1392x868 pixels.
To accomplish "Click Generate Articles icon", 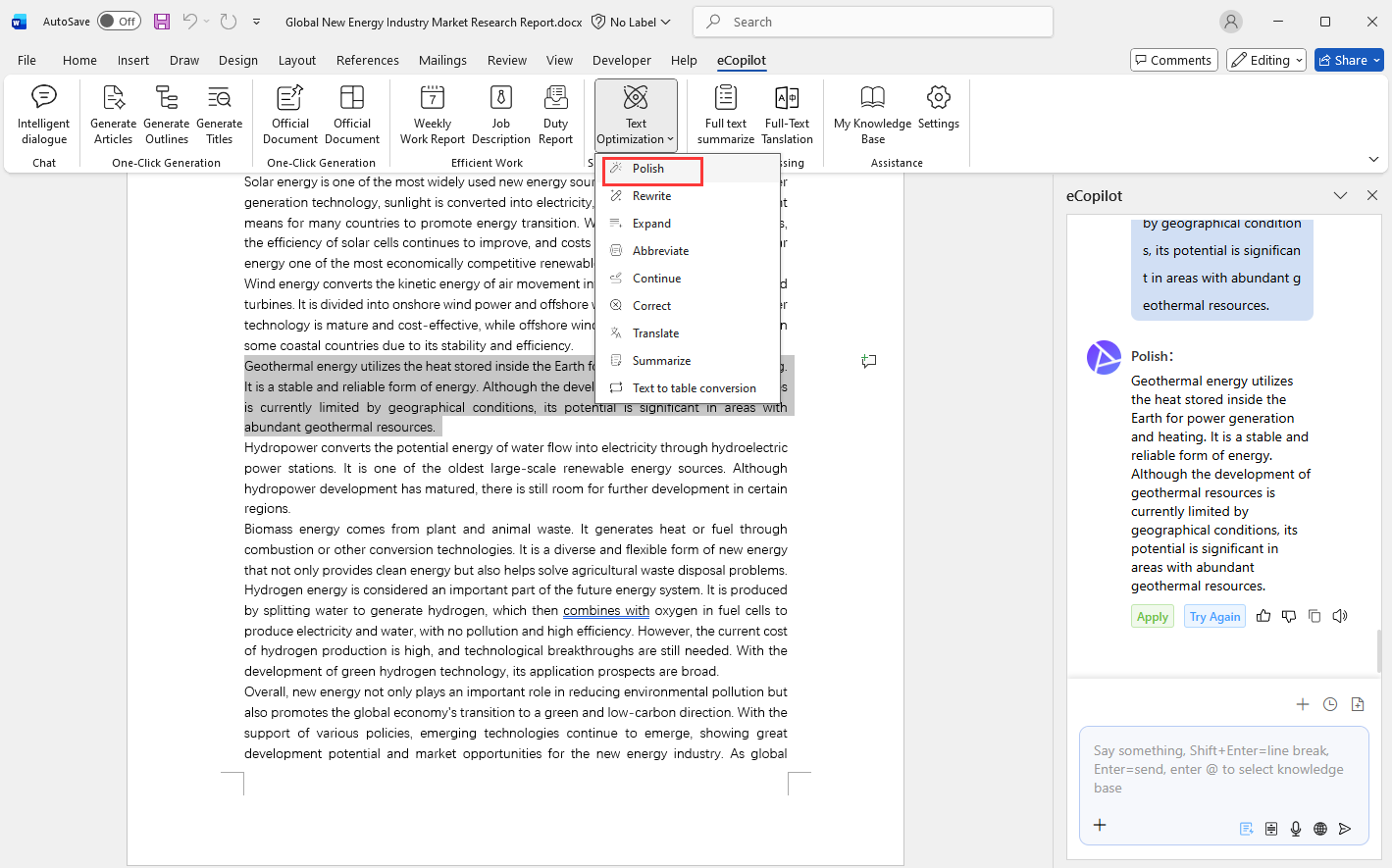I will tap(114, 115).
